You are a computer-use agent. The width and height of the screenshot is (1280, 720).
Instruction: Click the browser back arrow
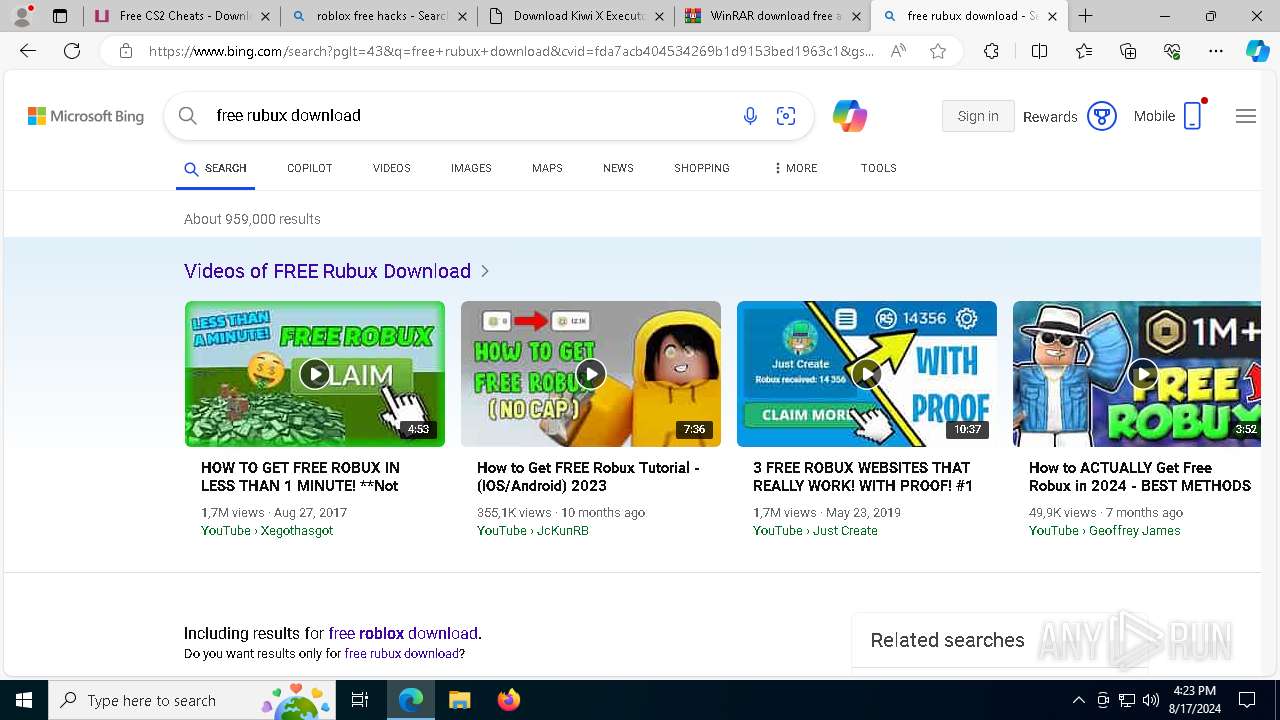tap(28, 51)
